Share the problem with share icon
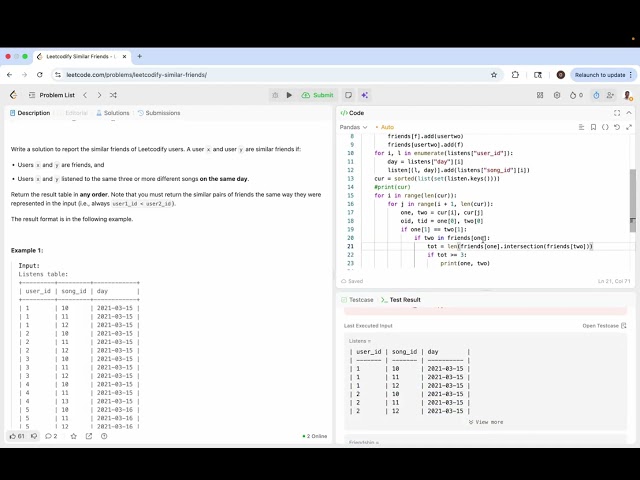The image size is (640, 480). click(89, 436)
